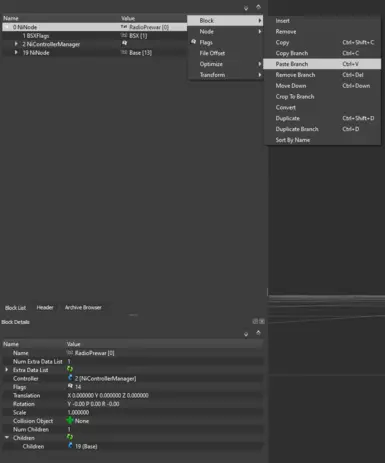This screenshot has height=463, width=385.
Task: Collapse the Children row in Block Details
Action: click(7, 438)
